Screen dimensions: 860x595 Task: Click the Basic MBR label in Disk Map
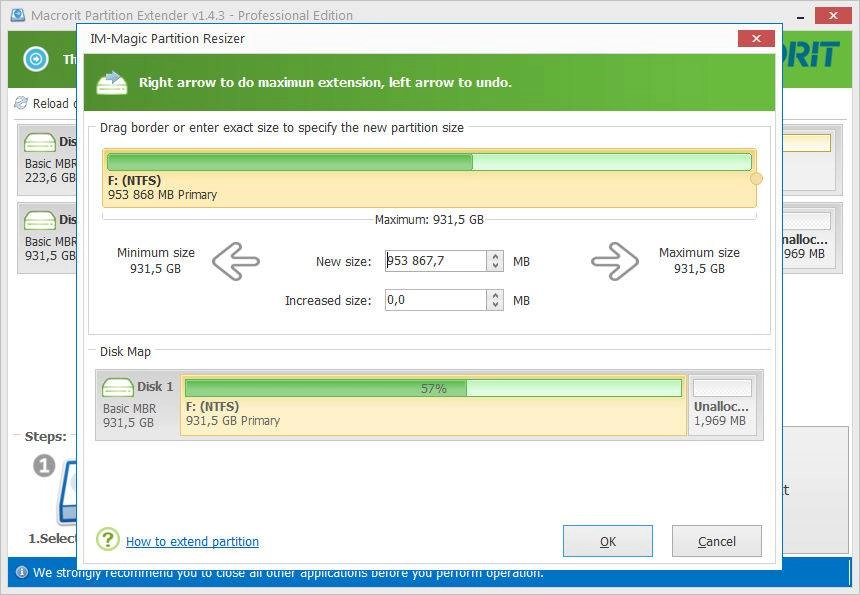pos(129,409)
